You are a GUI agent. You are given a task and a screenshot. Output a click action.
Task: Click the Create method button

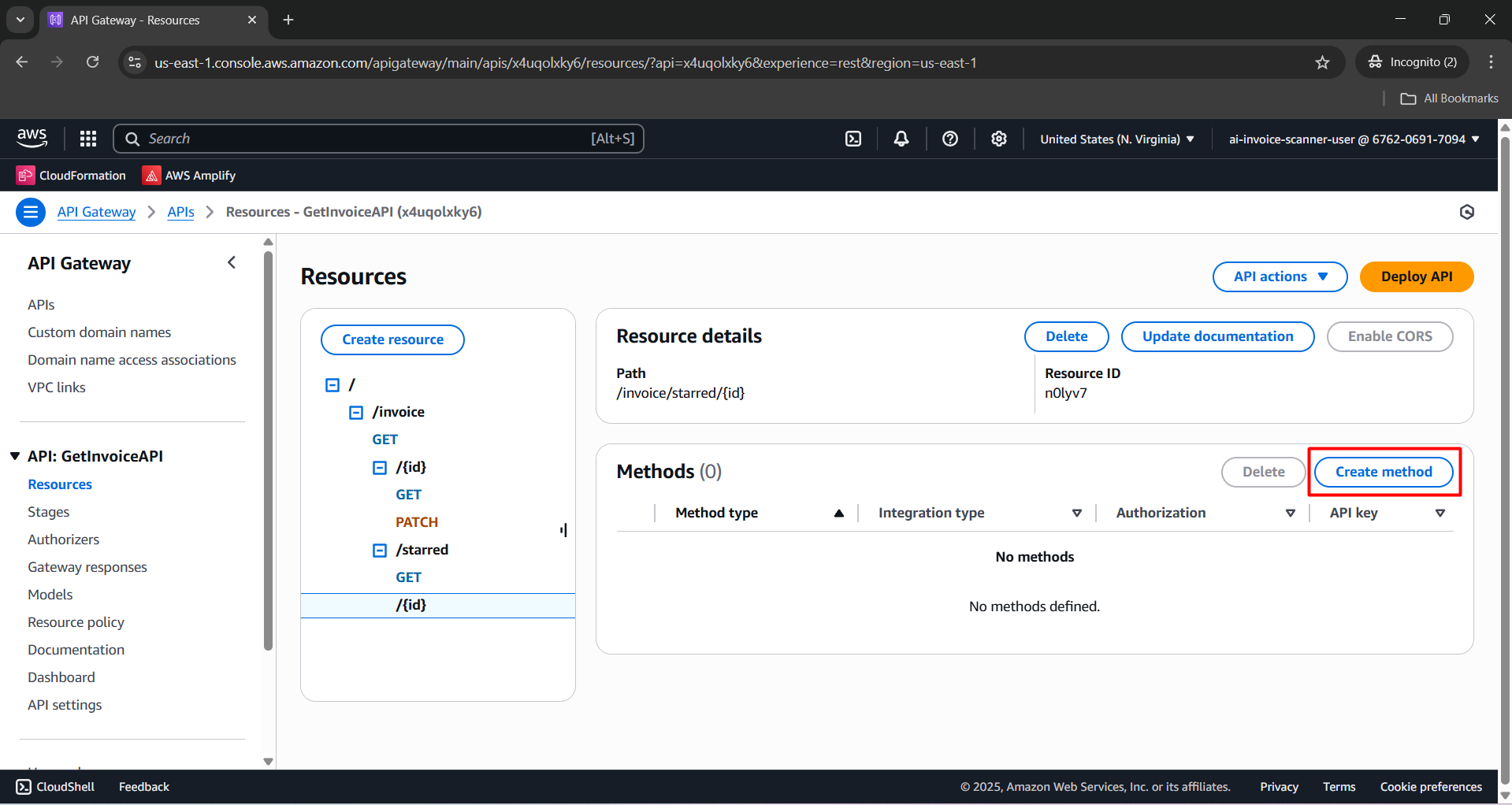click(x=1384, y=472)
